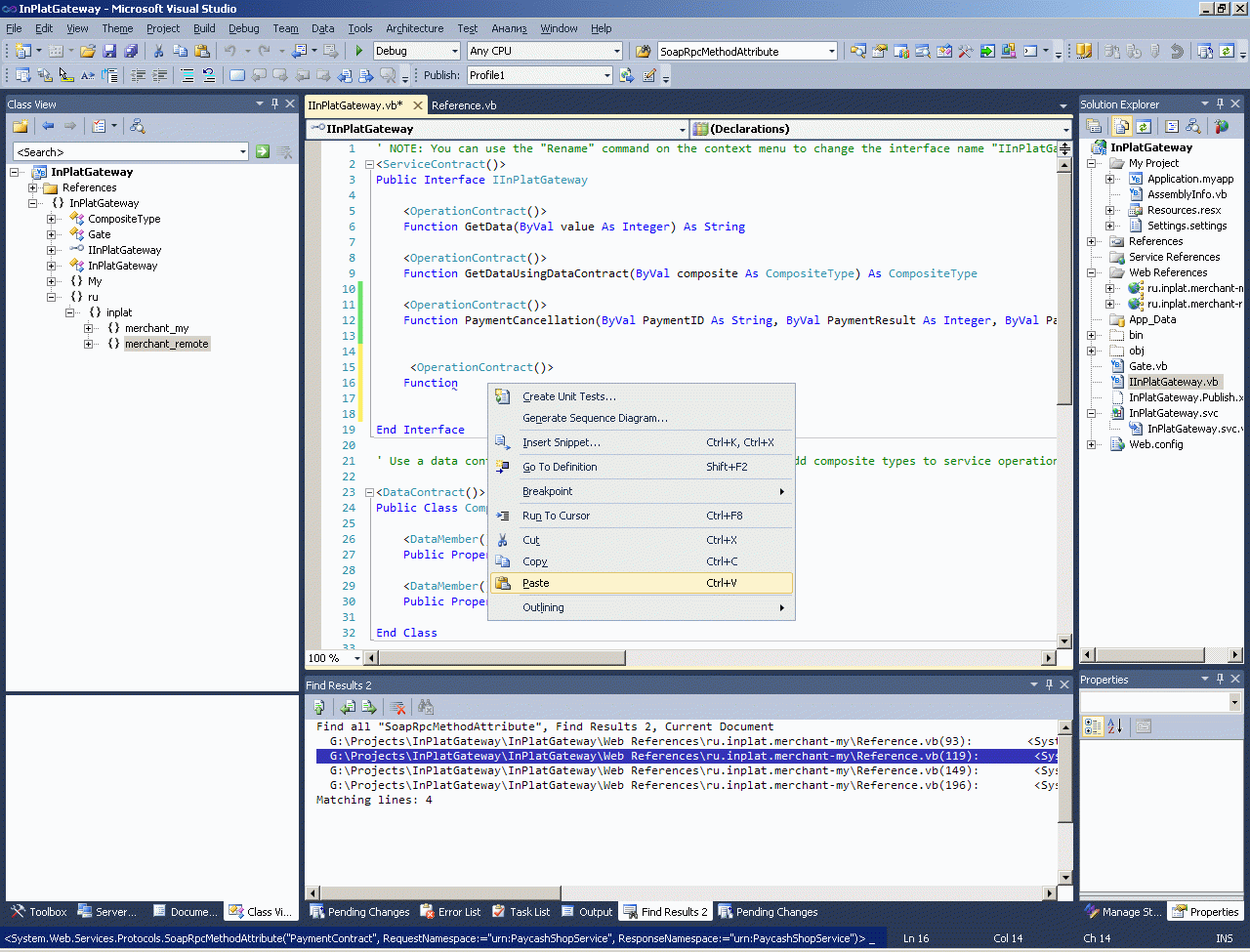Toggle auto-hide pin on Class View panel

274,103
